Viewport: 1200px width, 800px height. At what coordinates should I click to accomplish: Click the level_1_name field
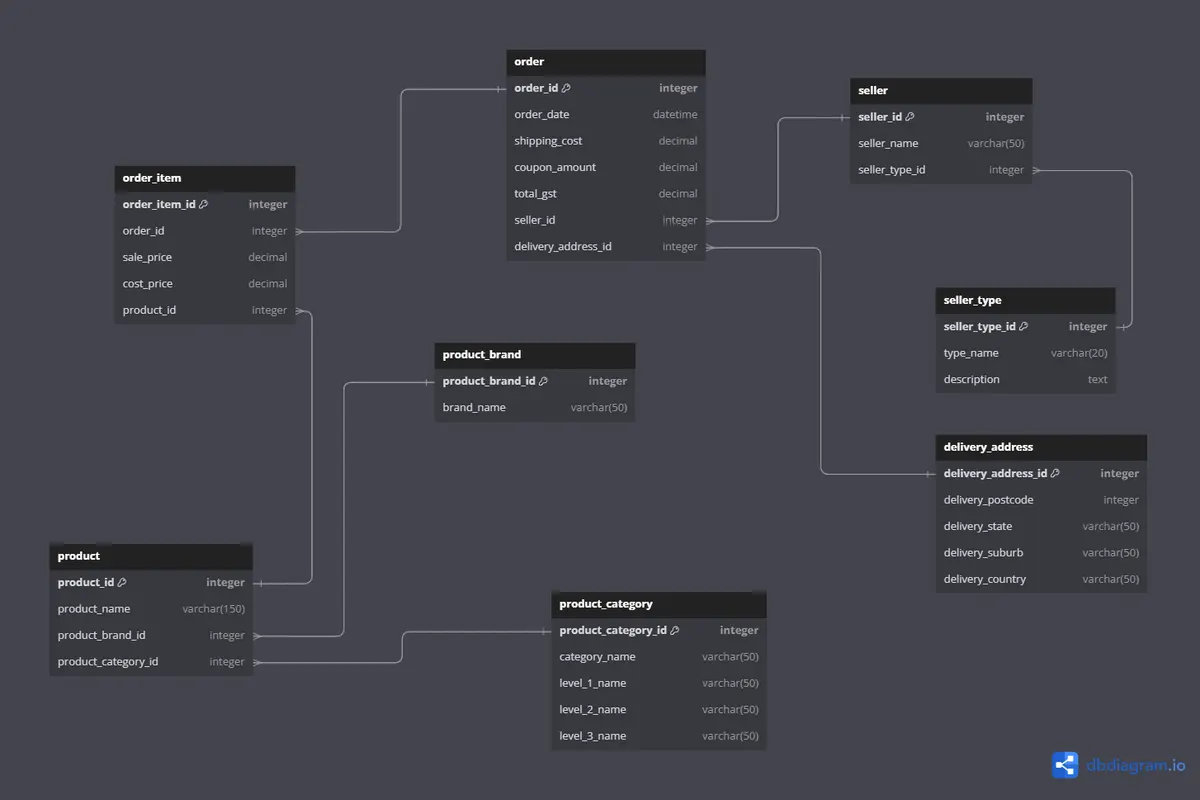659,684
